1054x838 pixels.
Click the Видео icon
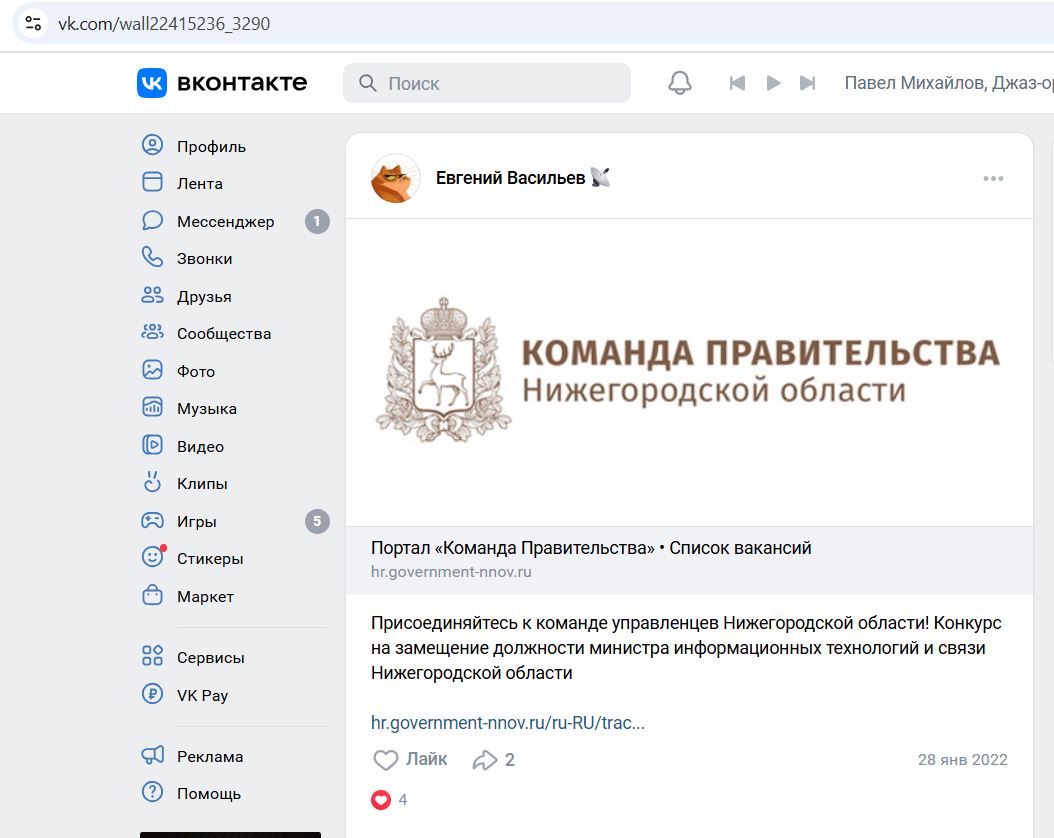tap(153, 445)
